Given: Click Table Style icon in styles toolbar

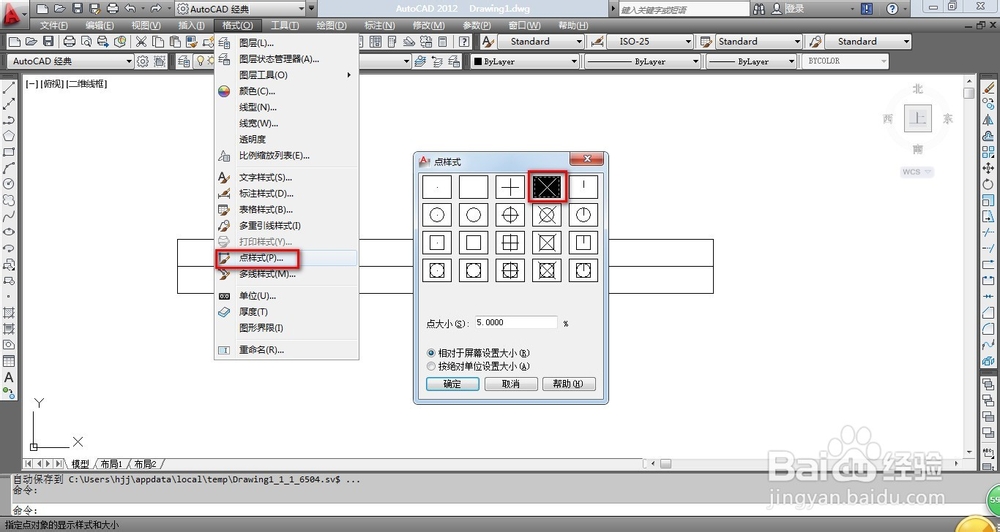Looking at the screenshot, I should pyautogui.click(x=706, y=42).
